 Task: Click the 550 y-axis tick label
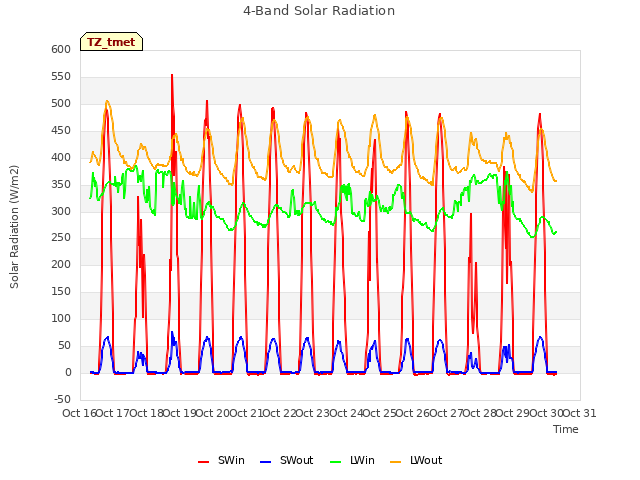pos(61,76)
